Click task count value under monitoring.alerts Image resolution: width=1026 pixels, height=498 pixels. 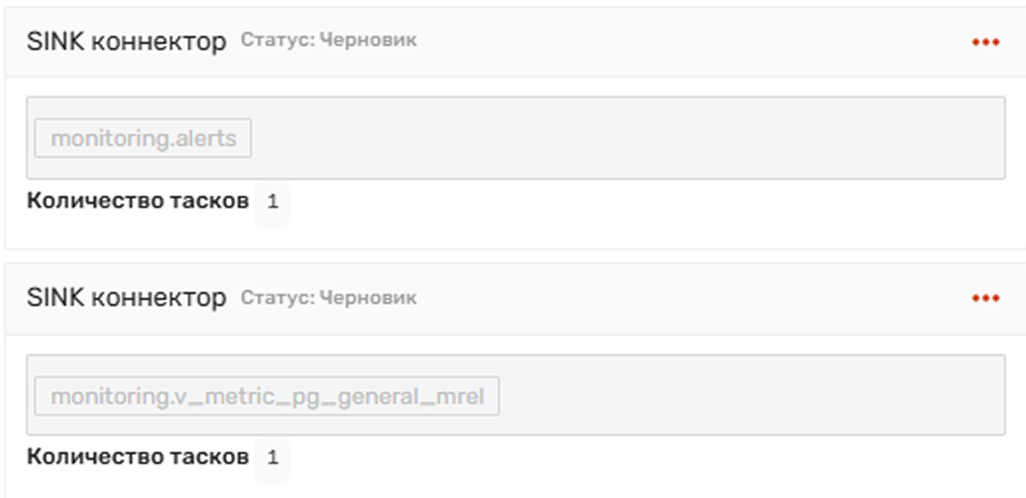(273, 202)
